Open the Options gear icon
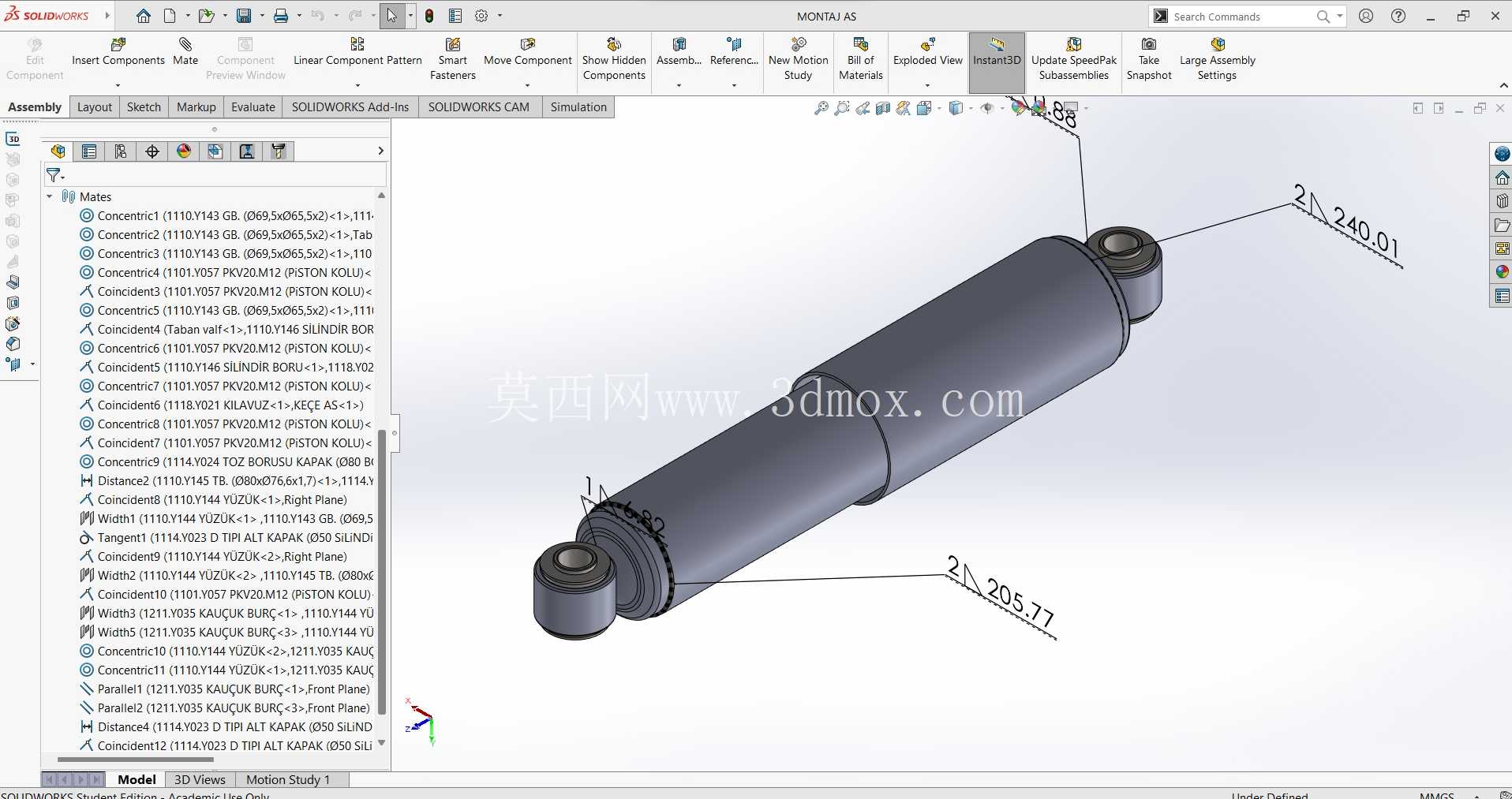The image size is (1512, 799). (x=481, y=16)
